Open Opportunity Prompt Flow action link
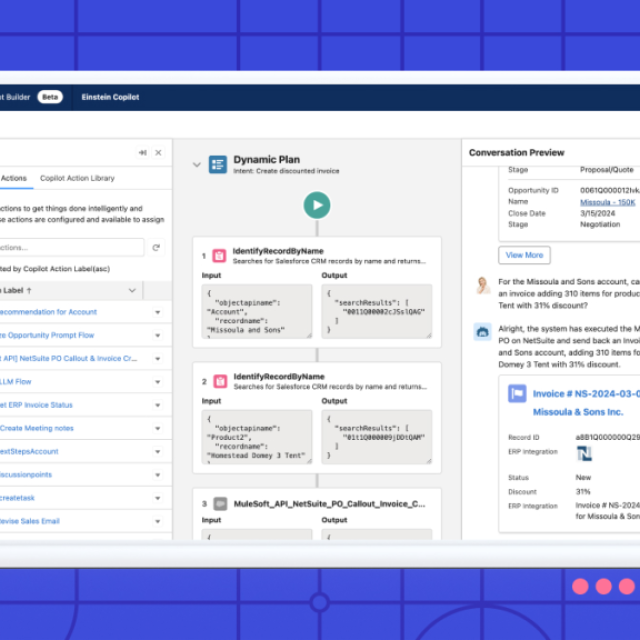 point(47,336)
